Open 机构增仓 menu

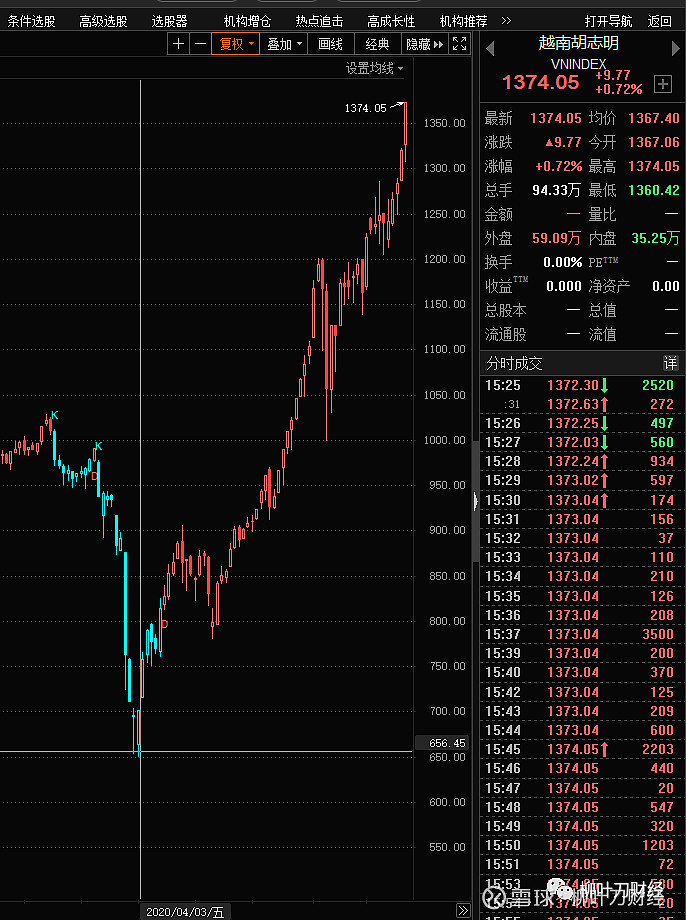(247, 22)
